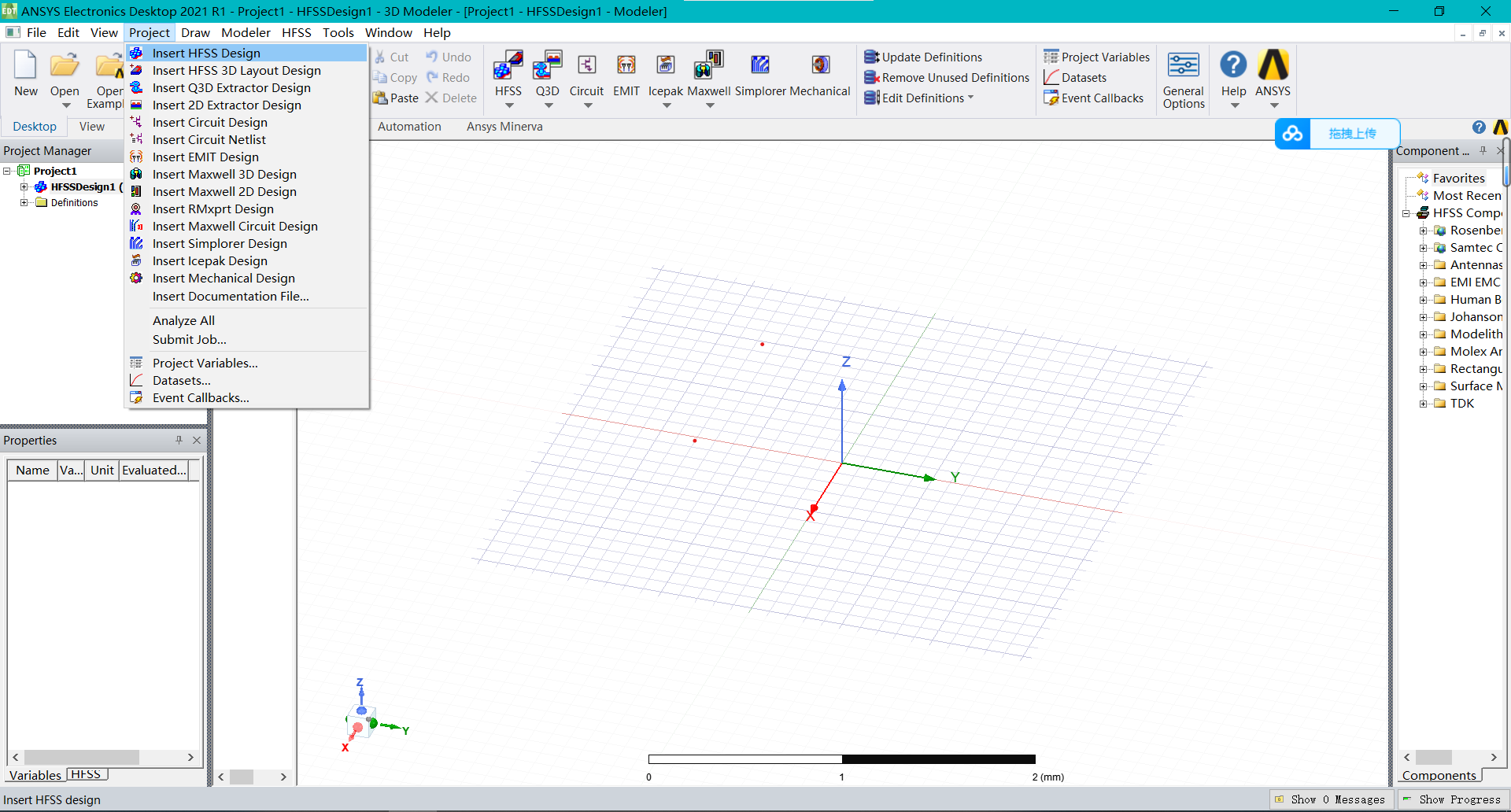Close the Properties panel
1511x812 pixels.
tap(197, 440)
